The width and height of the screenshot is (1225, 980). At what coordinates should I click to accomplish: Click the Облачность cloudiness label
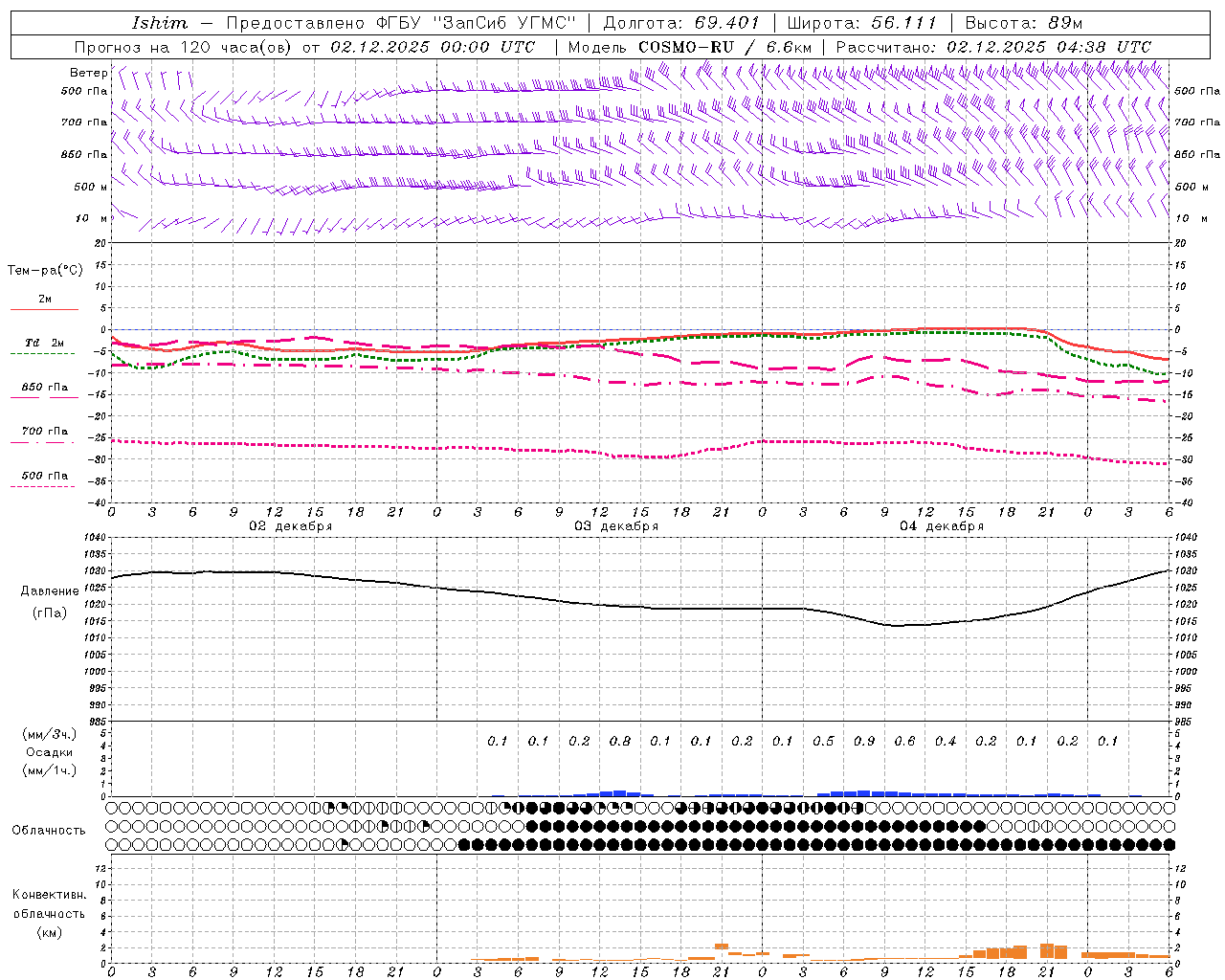pyautogui.click(x=49, y=831)
